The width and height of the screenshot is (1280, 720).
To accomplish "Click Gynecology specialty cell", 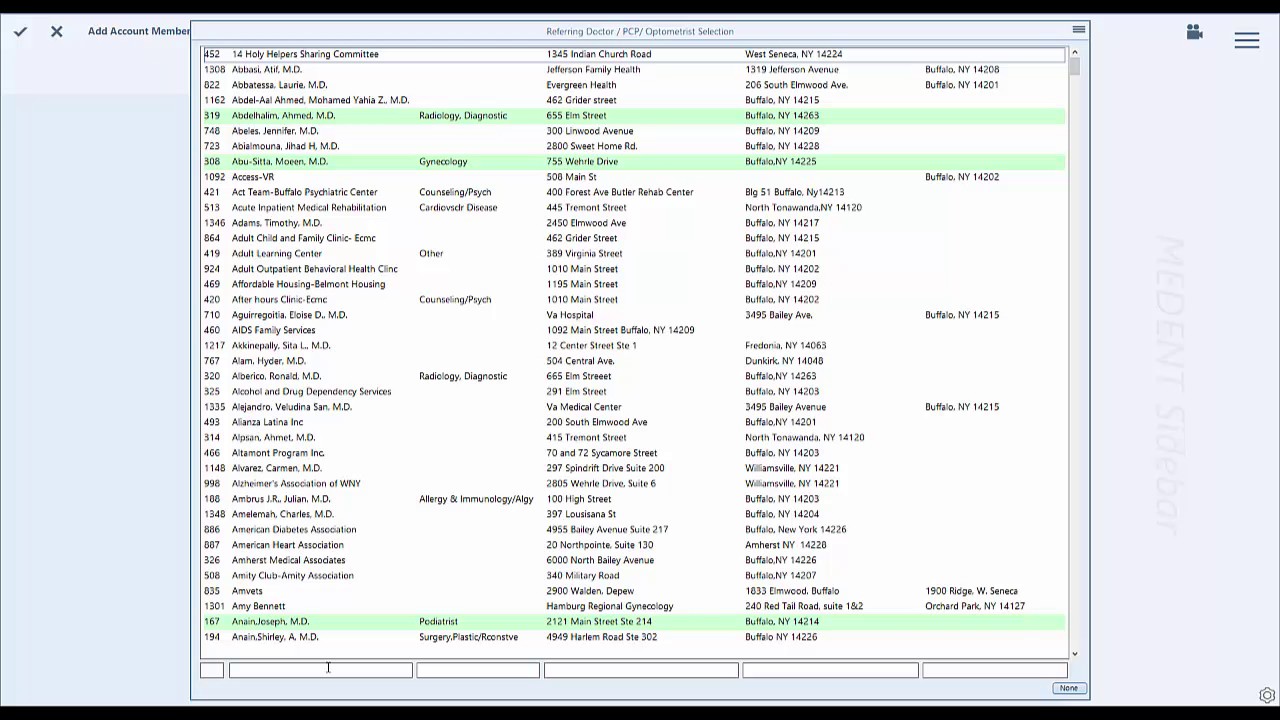I will pyautogui.click(x=443, y=161).
